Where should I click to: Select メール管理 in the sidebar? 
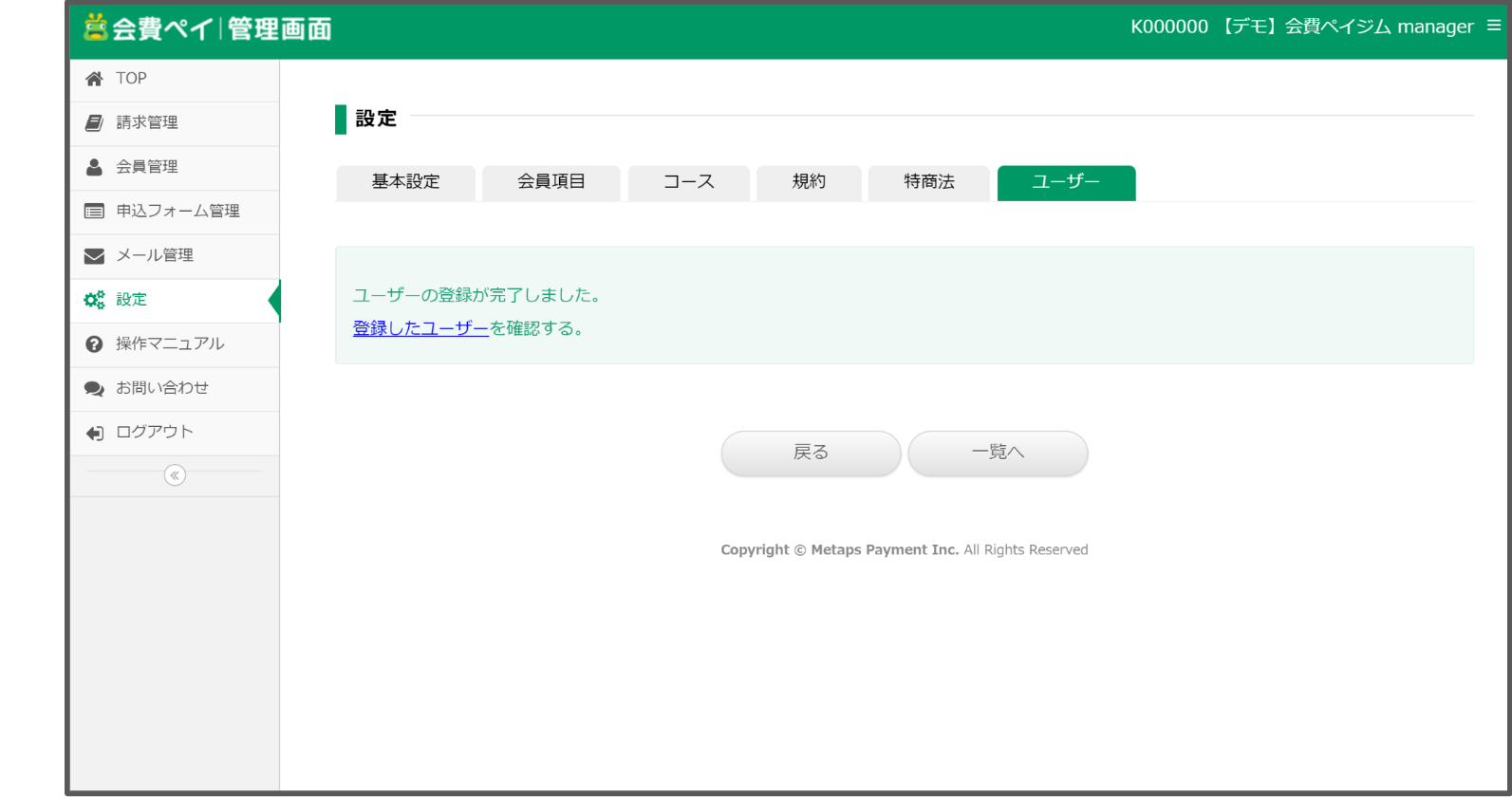(x=175, y=256)
